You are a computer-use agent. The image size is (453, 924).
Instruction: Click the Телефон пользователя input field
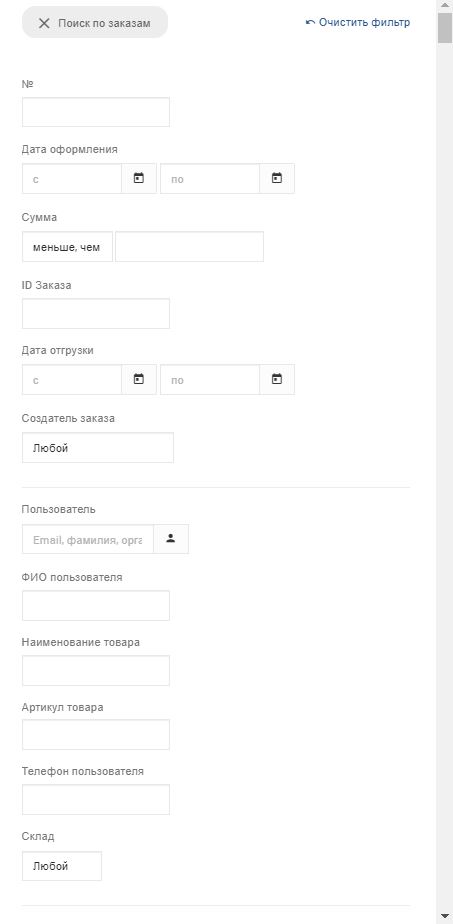tap(96, 800)
